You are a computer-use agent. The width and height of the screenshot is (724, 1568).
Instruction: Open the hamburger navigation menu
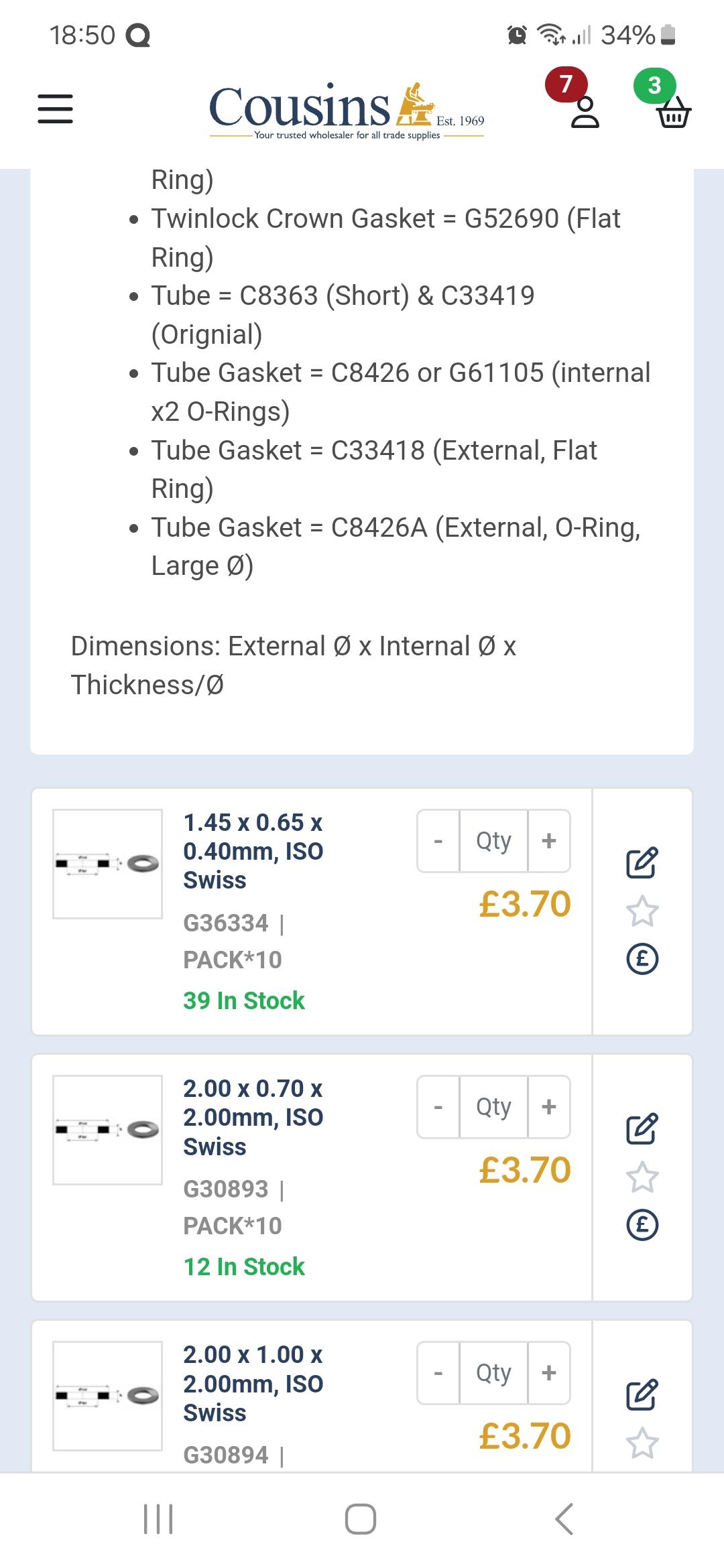pyautogui.click(x=55, y=109)
